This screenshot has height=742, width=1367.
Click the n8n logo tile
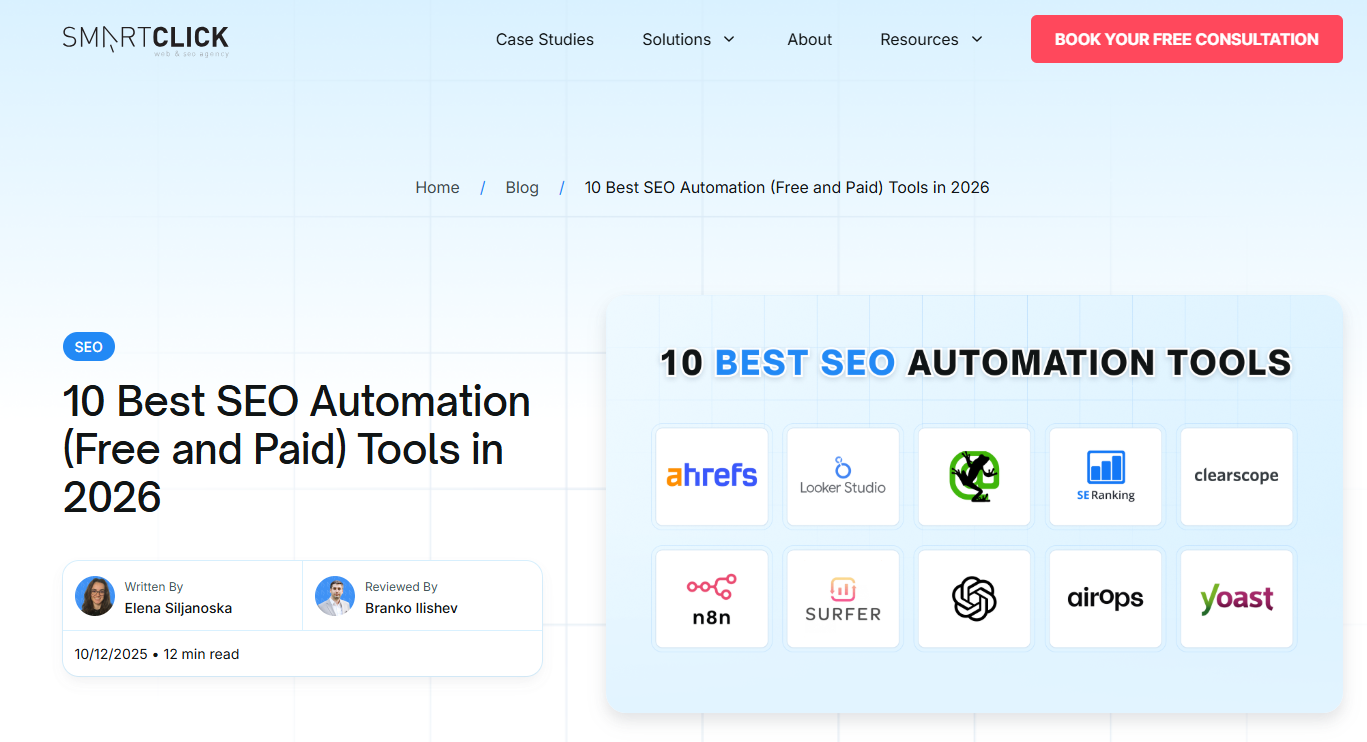coord(712,598)
